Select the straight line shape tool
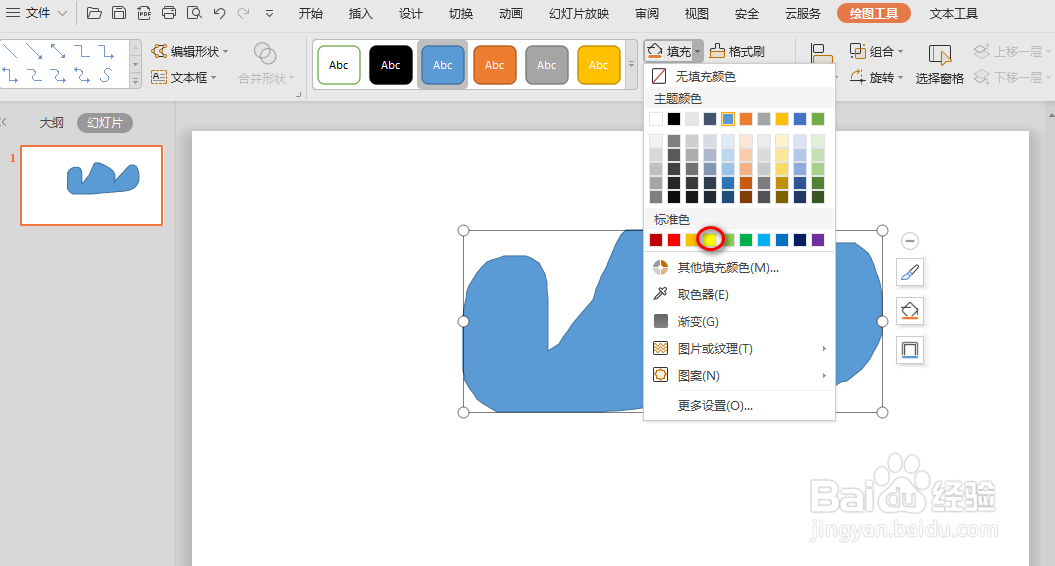This screenshot has height=566, width=1055. tap(10, 50)
